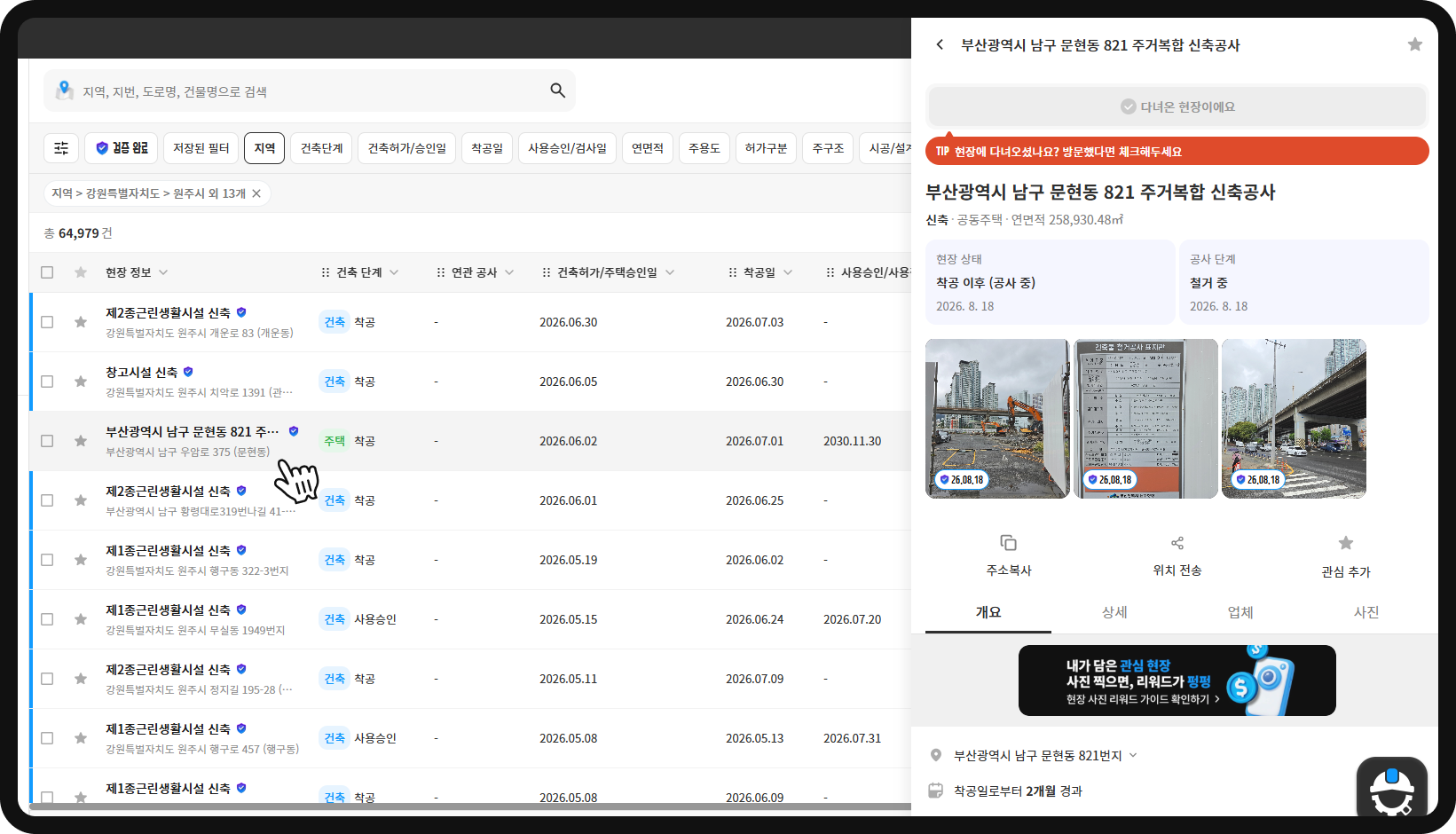Switch to the 상세 tab
1456x834 pixels.
coord(1114,612)
